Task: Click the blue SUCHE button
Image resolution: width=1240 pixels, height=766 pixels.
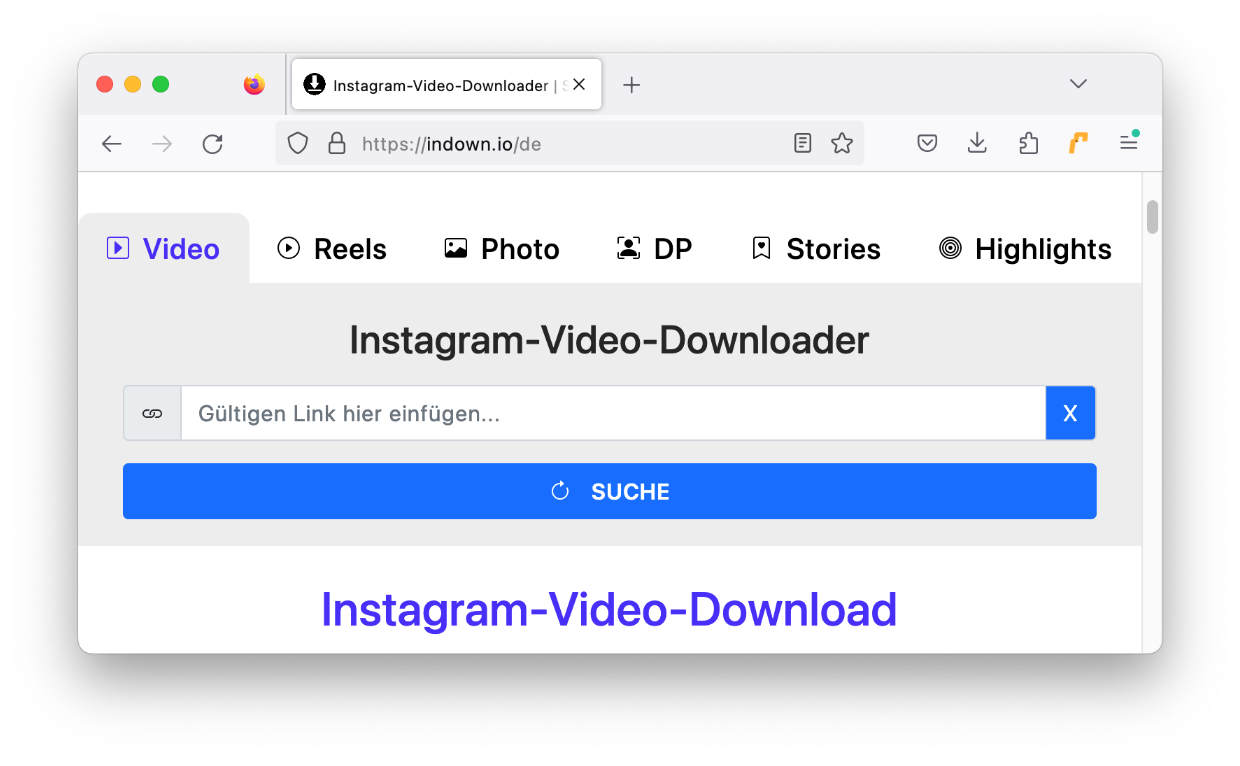Action: pyautogui.click(x=610, y=491)
